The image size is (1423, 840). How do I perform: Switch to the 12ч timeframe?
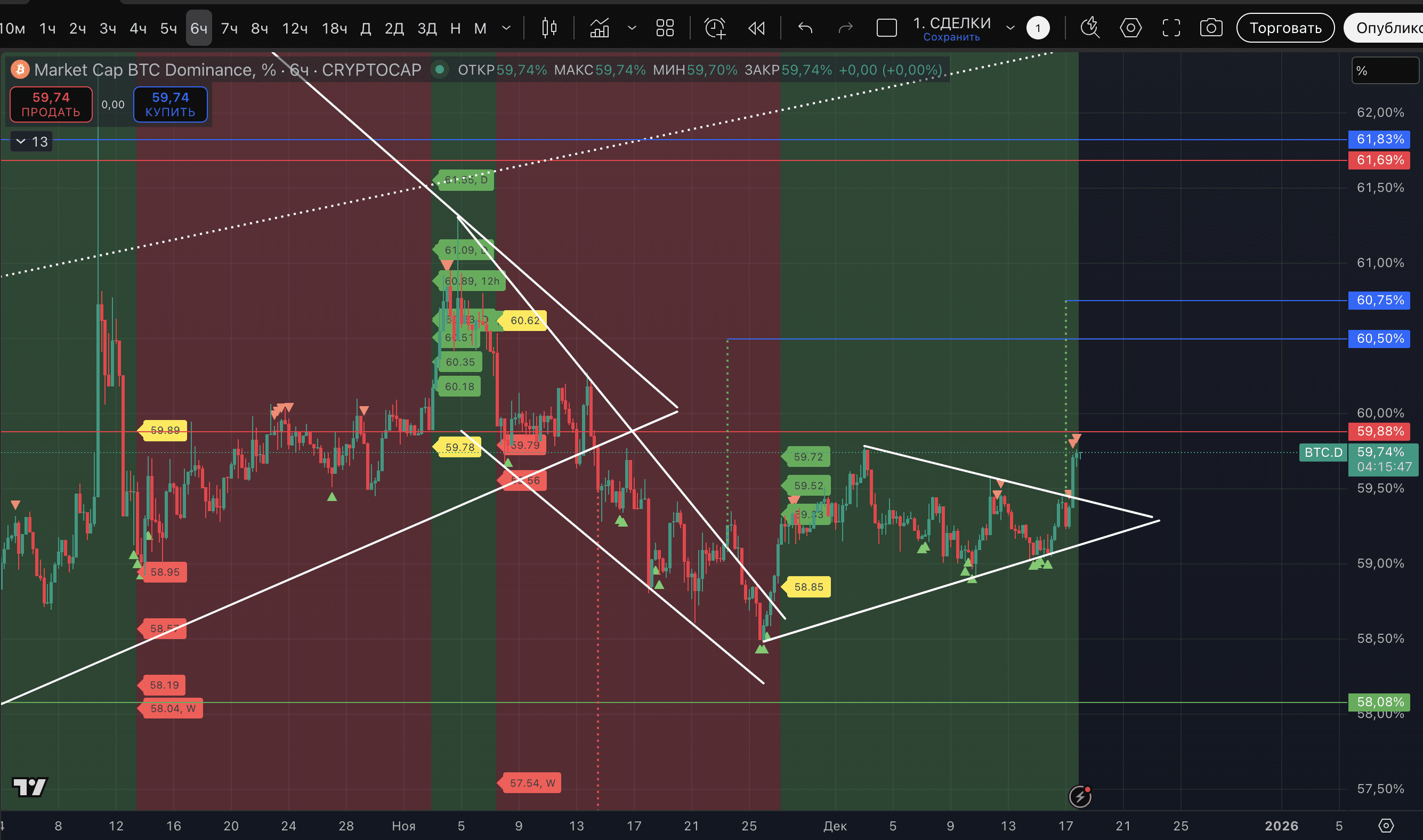(x=294, y=28)
